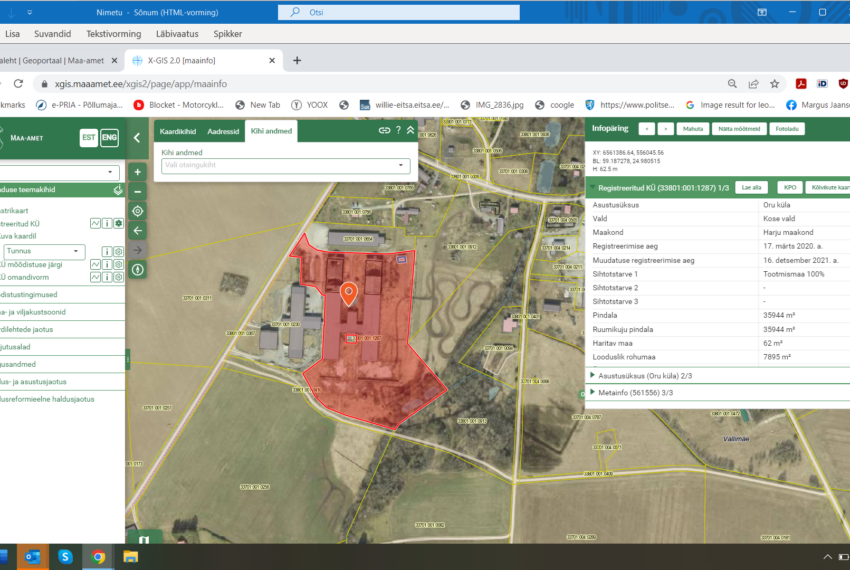Viewport: 850px width, 570px height.
Task: Open Chrome from the taskbar
Action: [x=98, y=556]
